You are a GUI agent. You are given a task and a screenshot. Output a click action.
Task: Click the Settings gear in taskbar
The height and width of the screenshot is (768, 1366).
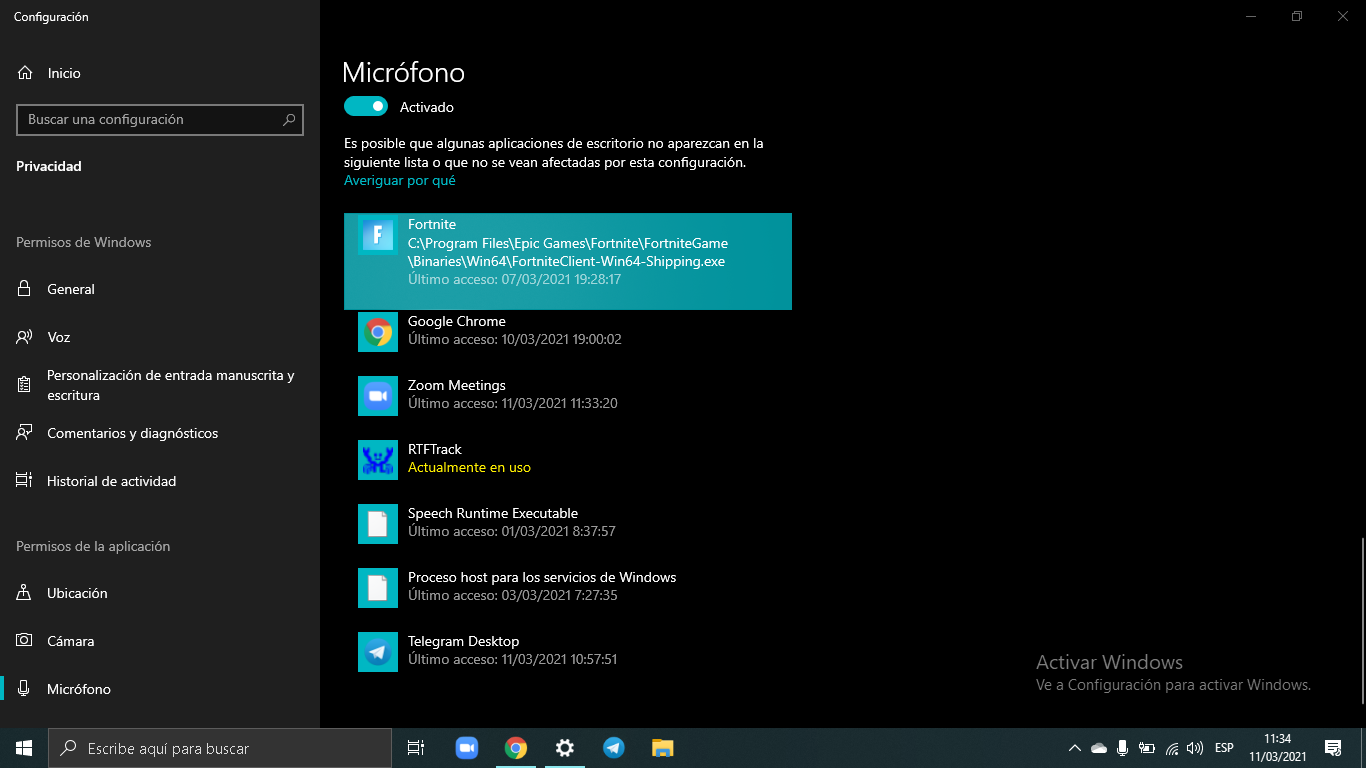564,748
